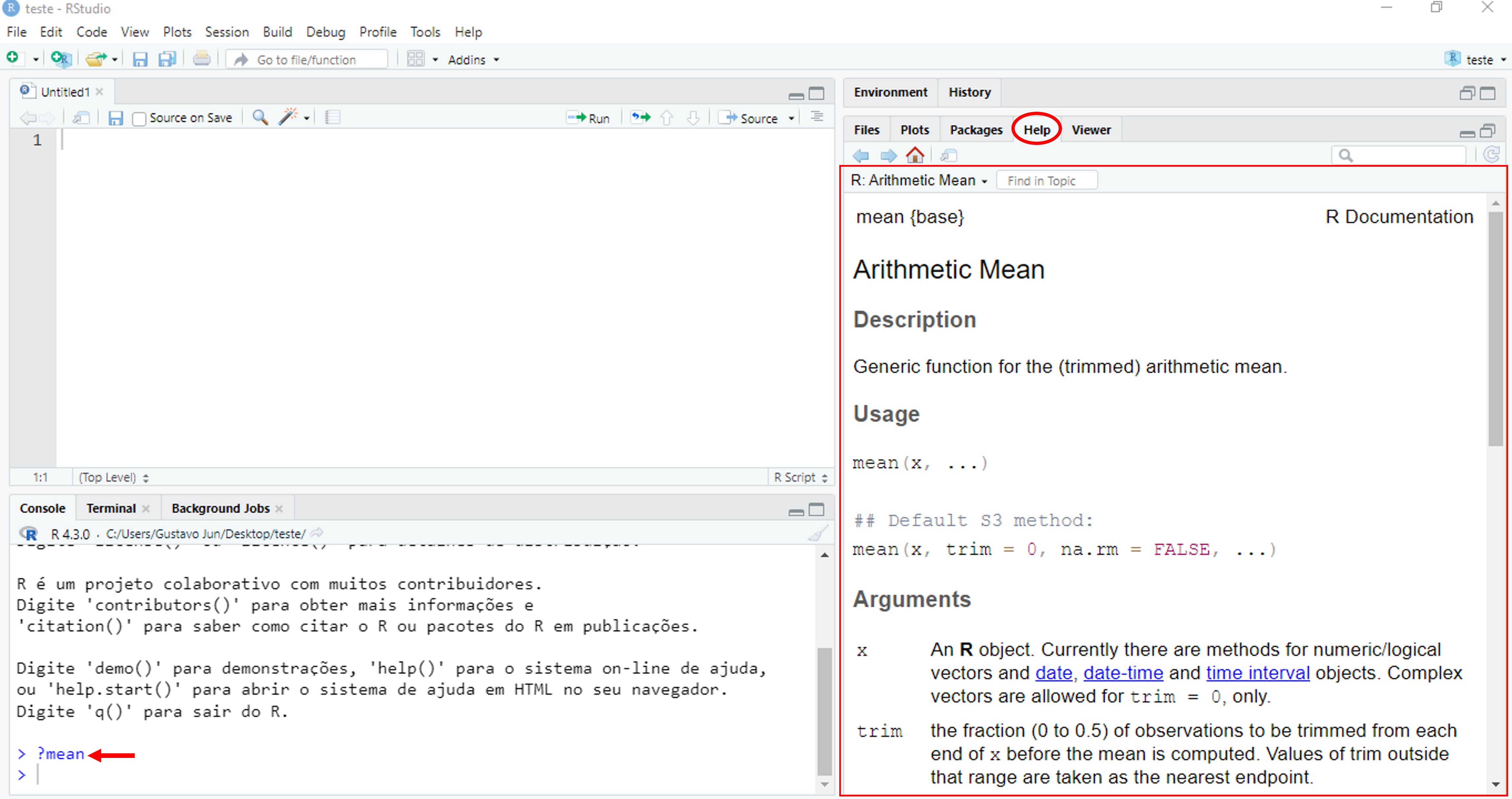
Task: Open code tools magic wand
Action: point(288,117)
